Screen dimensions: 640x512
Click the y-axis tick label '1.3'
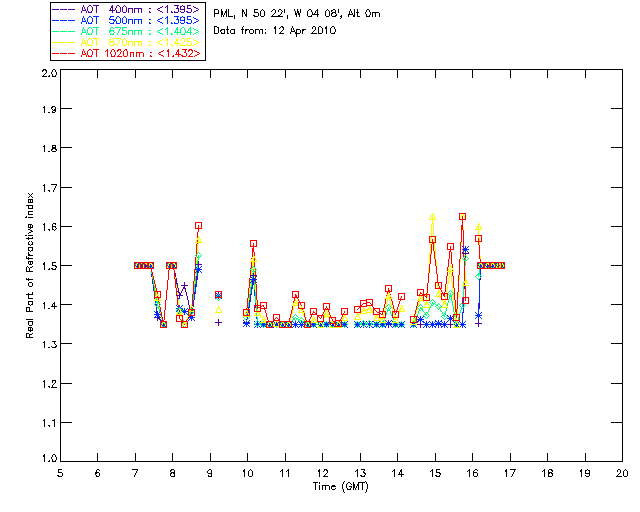coord(49,344)
